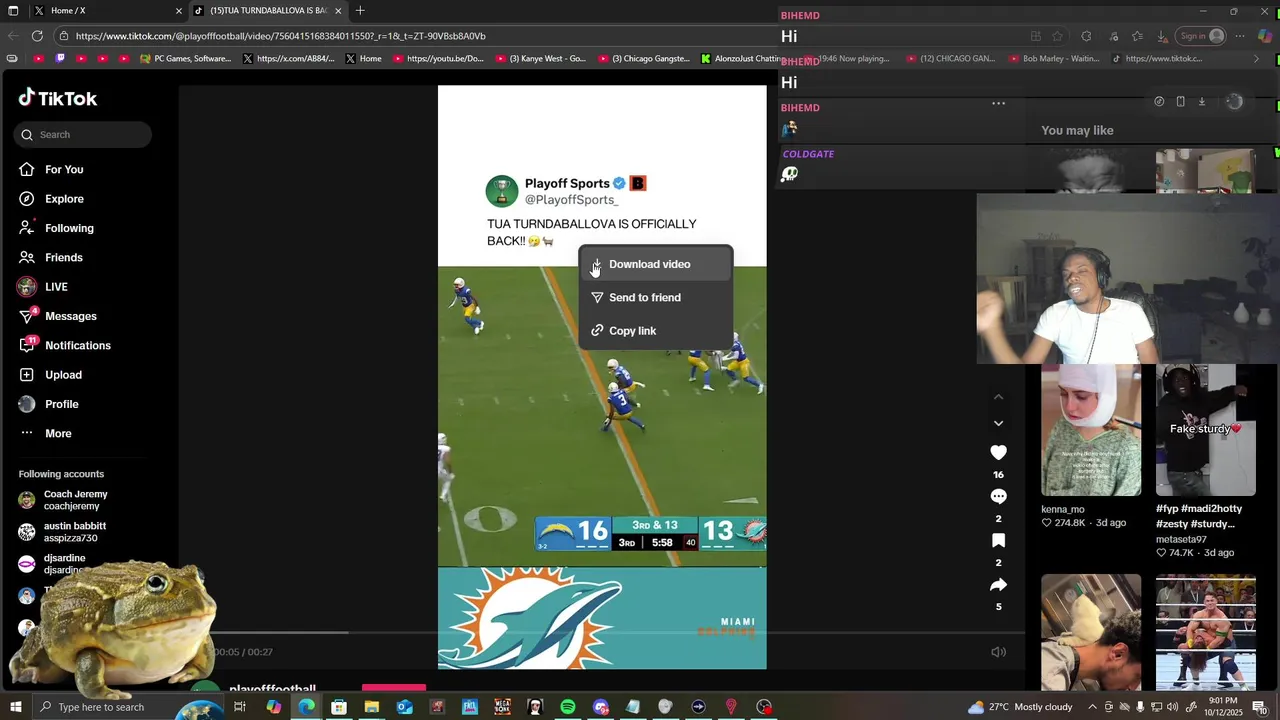Screen dimensions: 1280x720
Task: Open TikTok Notifications
Action: [x=77, y=346]
